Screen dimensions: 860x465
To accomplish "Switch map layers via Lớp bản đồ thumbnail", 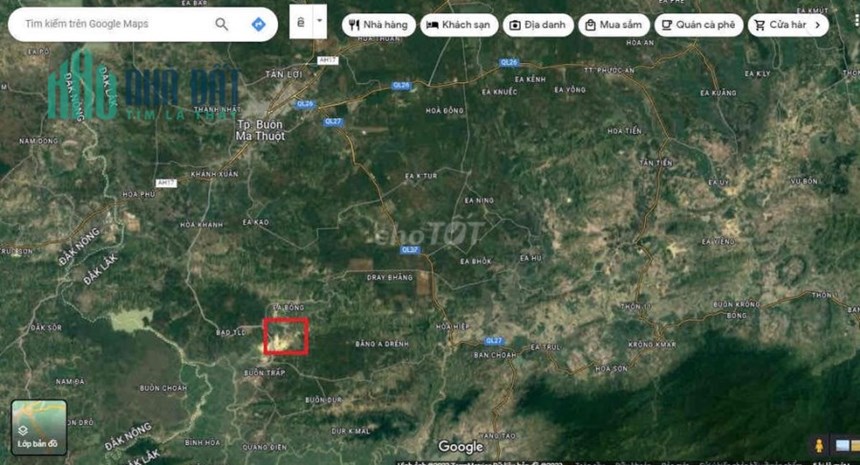I will [39, 427].
